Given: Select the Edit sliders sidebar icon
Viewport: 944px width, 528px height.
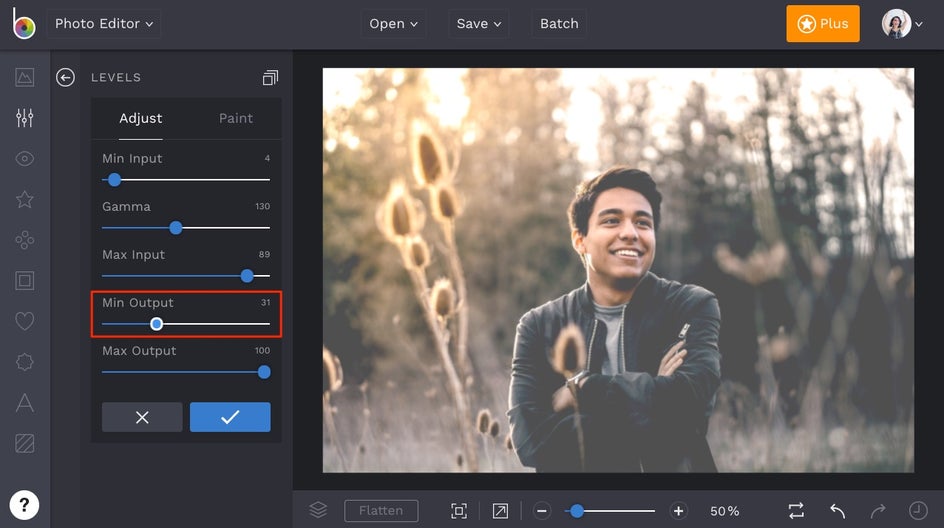Looking at the screenshot, I should pyautogui.click(x=25, y=118).
